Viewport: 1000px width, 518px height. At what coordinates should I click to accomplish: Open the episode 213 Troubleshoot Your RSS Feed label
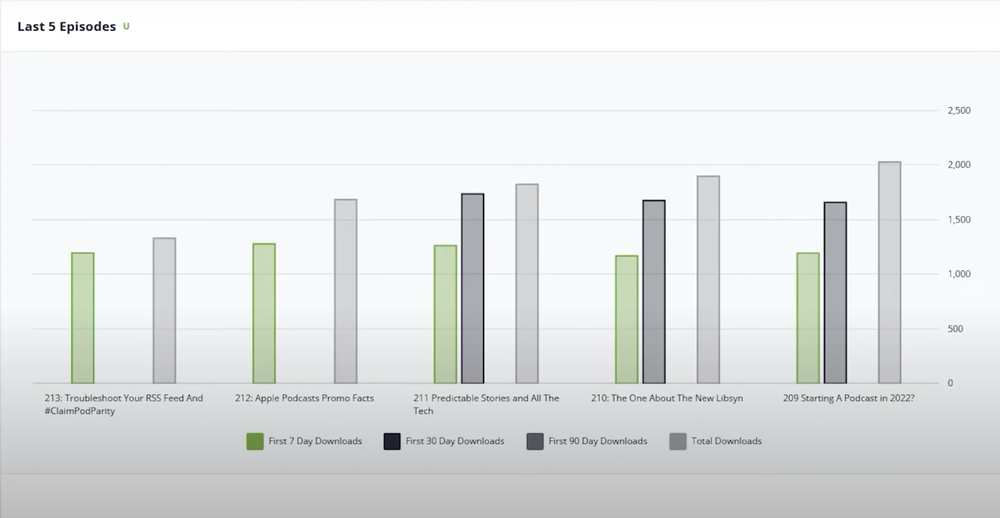click(123, 404)
